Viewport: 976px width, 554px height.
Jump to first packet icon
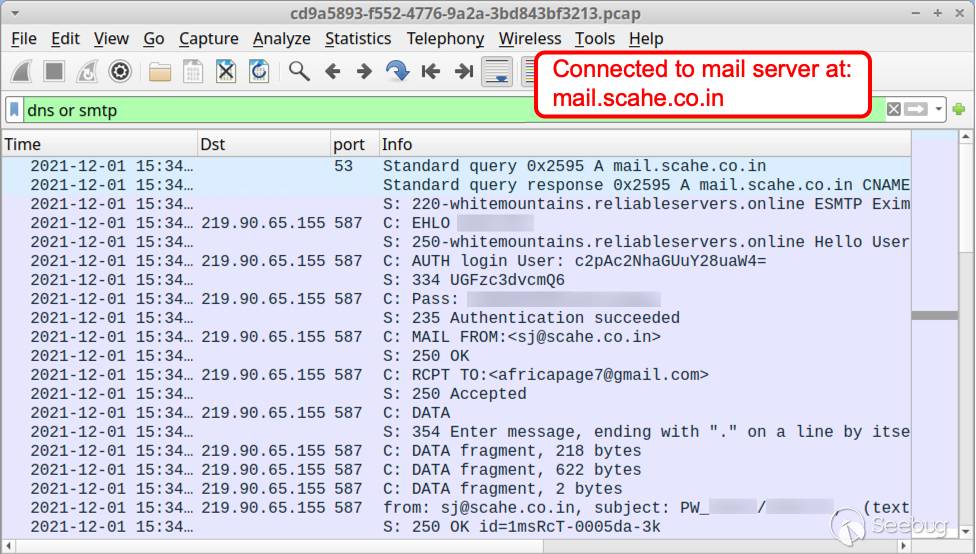(431, 72)
